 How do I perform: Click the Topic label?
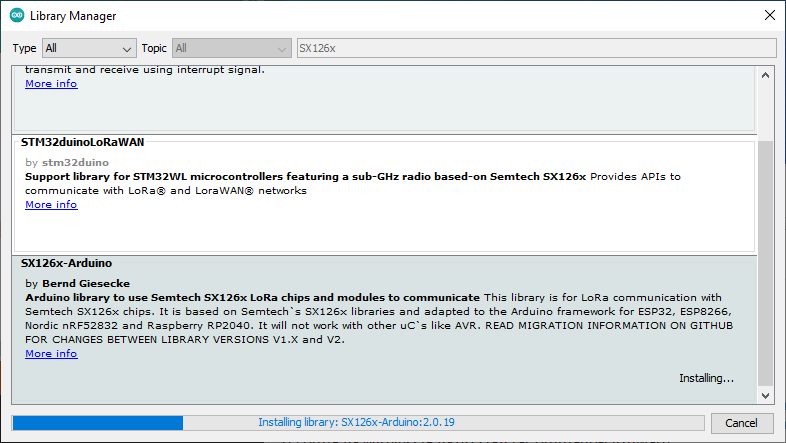pos(154,48)
